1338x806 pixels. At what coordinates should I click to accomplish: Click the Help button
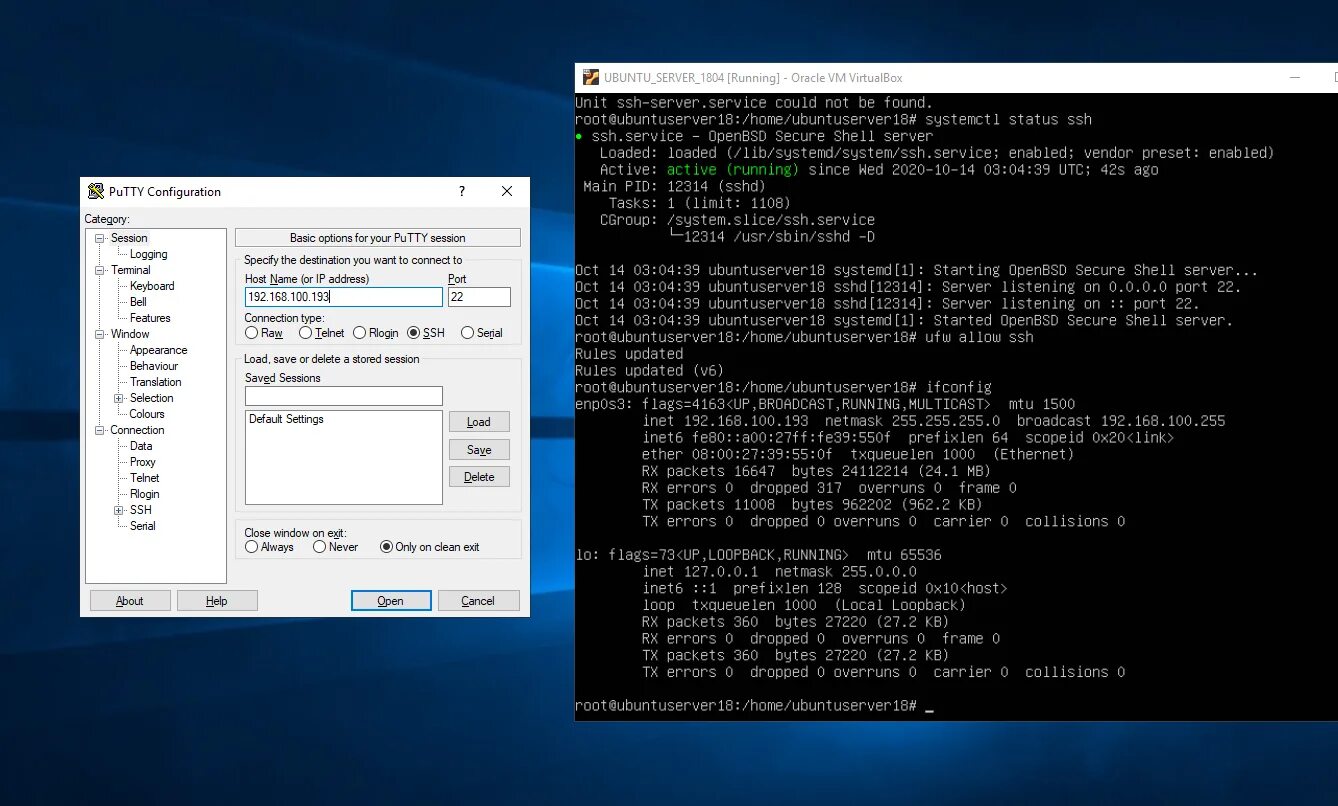pos(217,601)
